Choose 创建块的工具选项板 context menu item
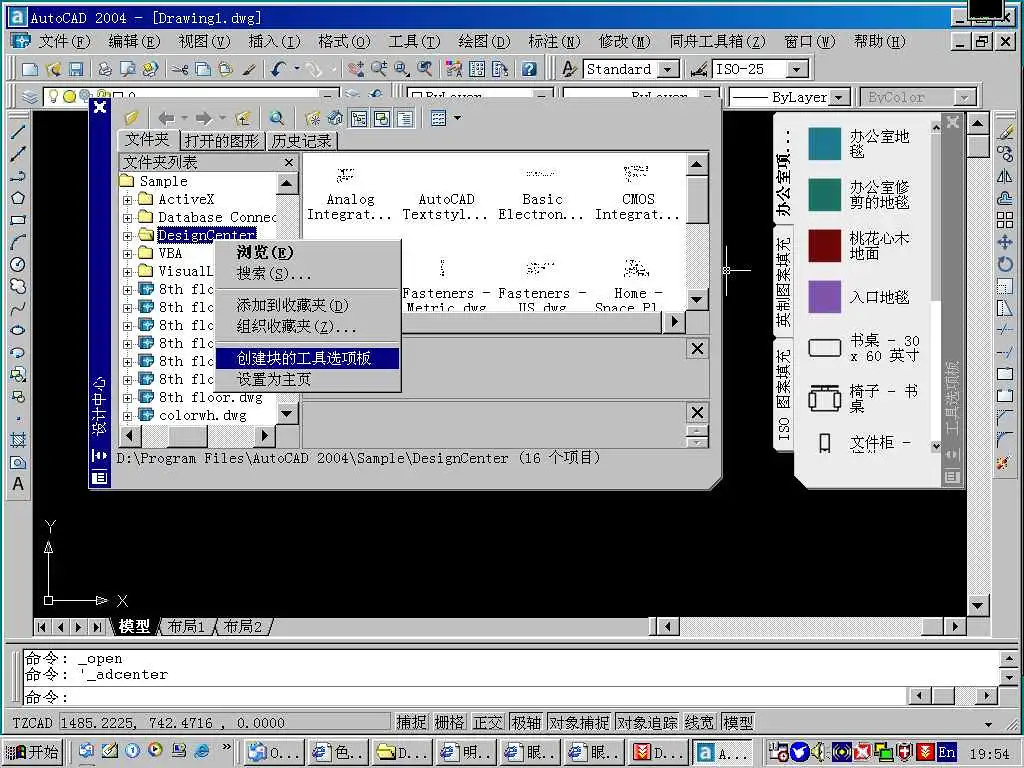Image resolution: width=1024 pixels, height=768 pixels. pos(308,358)
